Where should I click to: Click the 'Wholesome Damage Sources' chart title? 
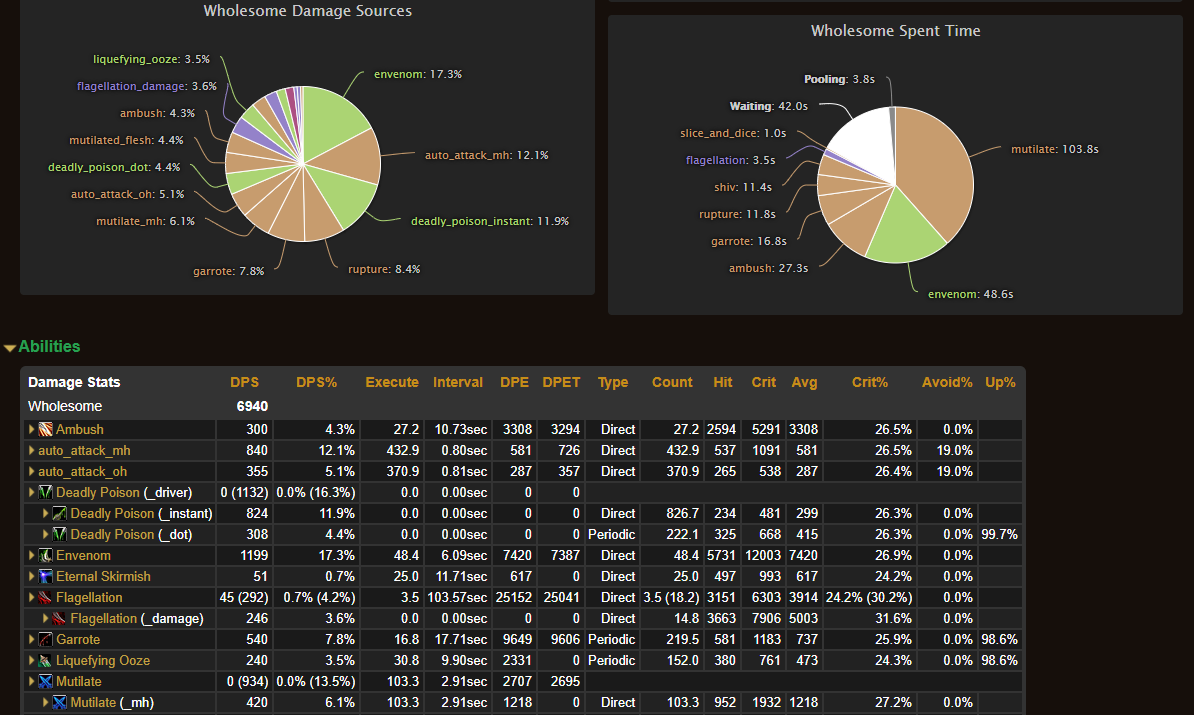point(308,11)
